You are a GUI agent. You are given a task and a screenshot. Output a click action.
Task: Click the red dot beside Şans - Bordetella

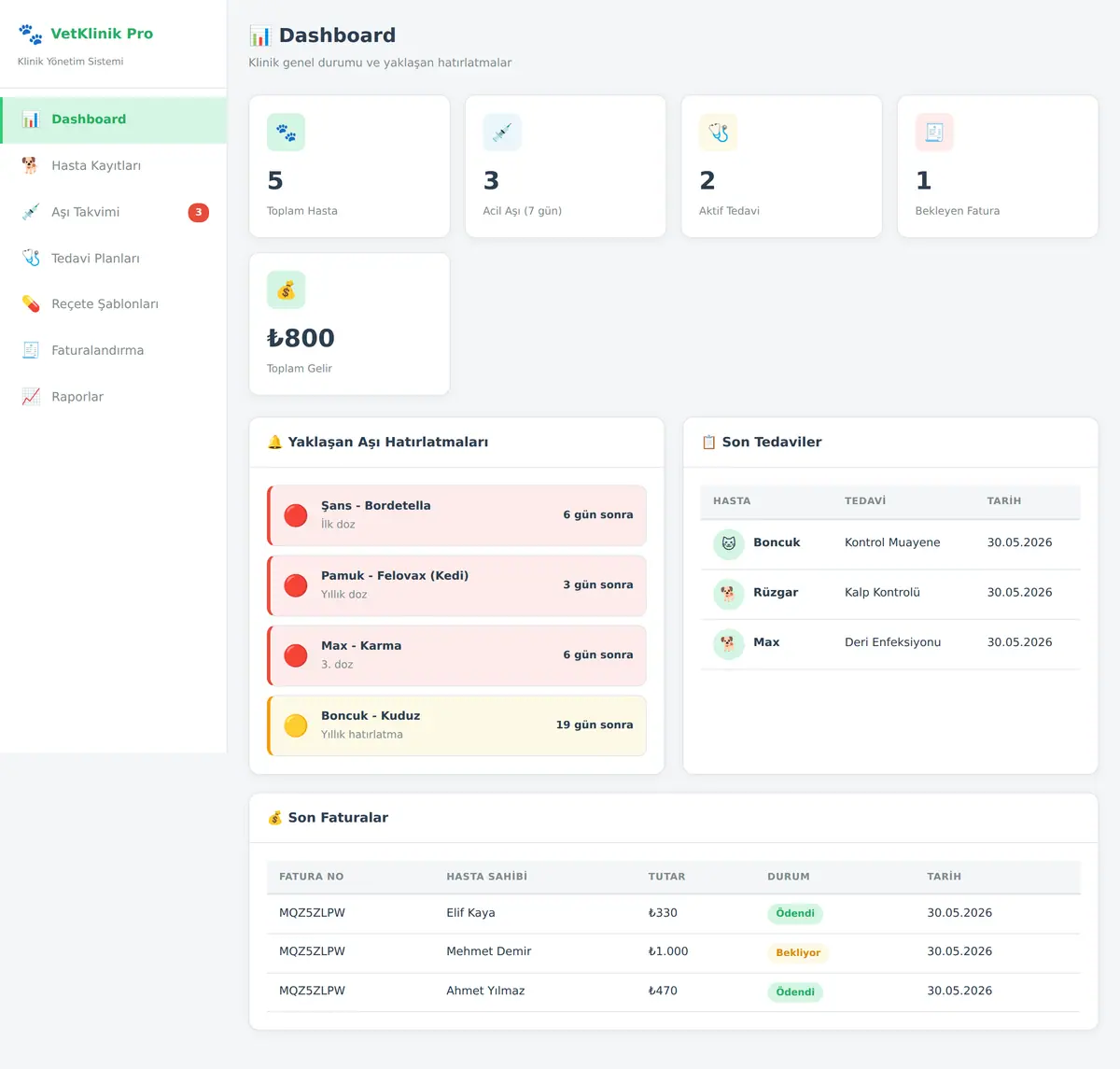(x=296, y=515)
